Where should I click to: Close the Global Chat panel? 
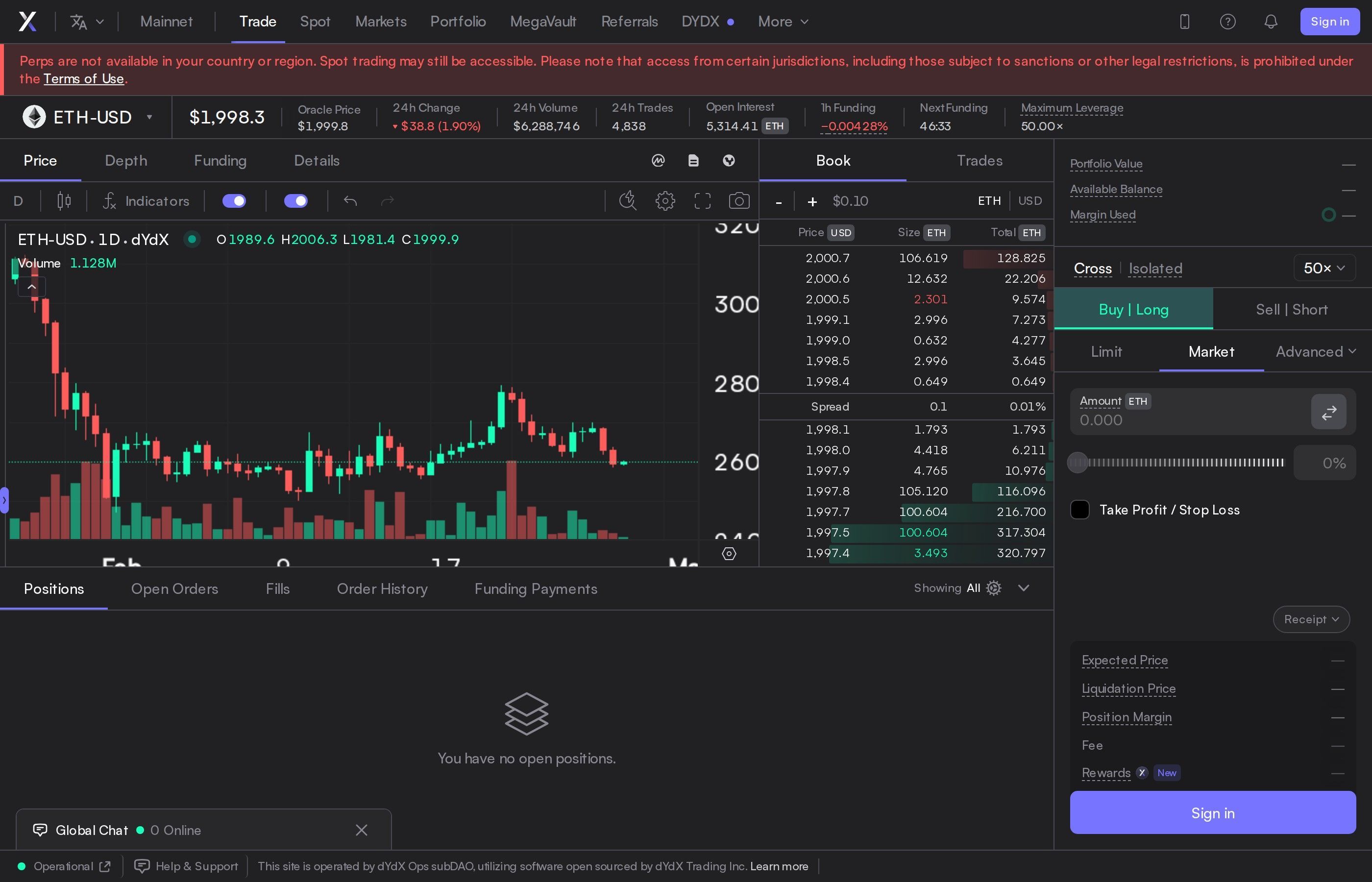[x=361, y=829]
